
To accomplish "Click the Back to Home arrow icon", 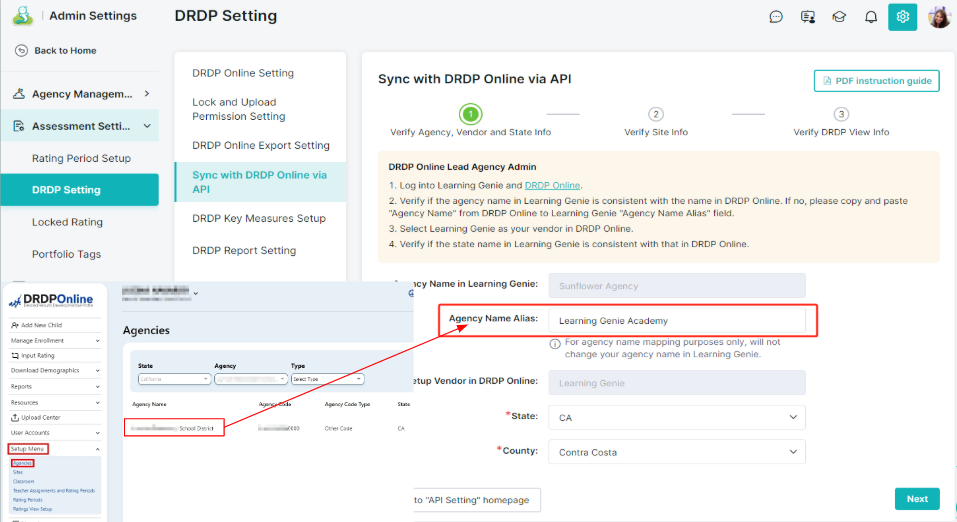I will pyautogui.click(x=21, y=51).
